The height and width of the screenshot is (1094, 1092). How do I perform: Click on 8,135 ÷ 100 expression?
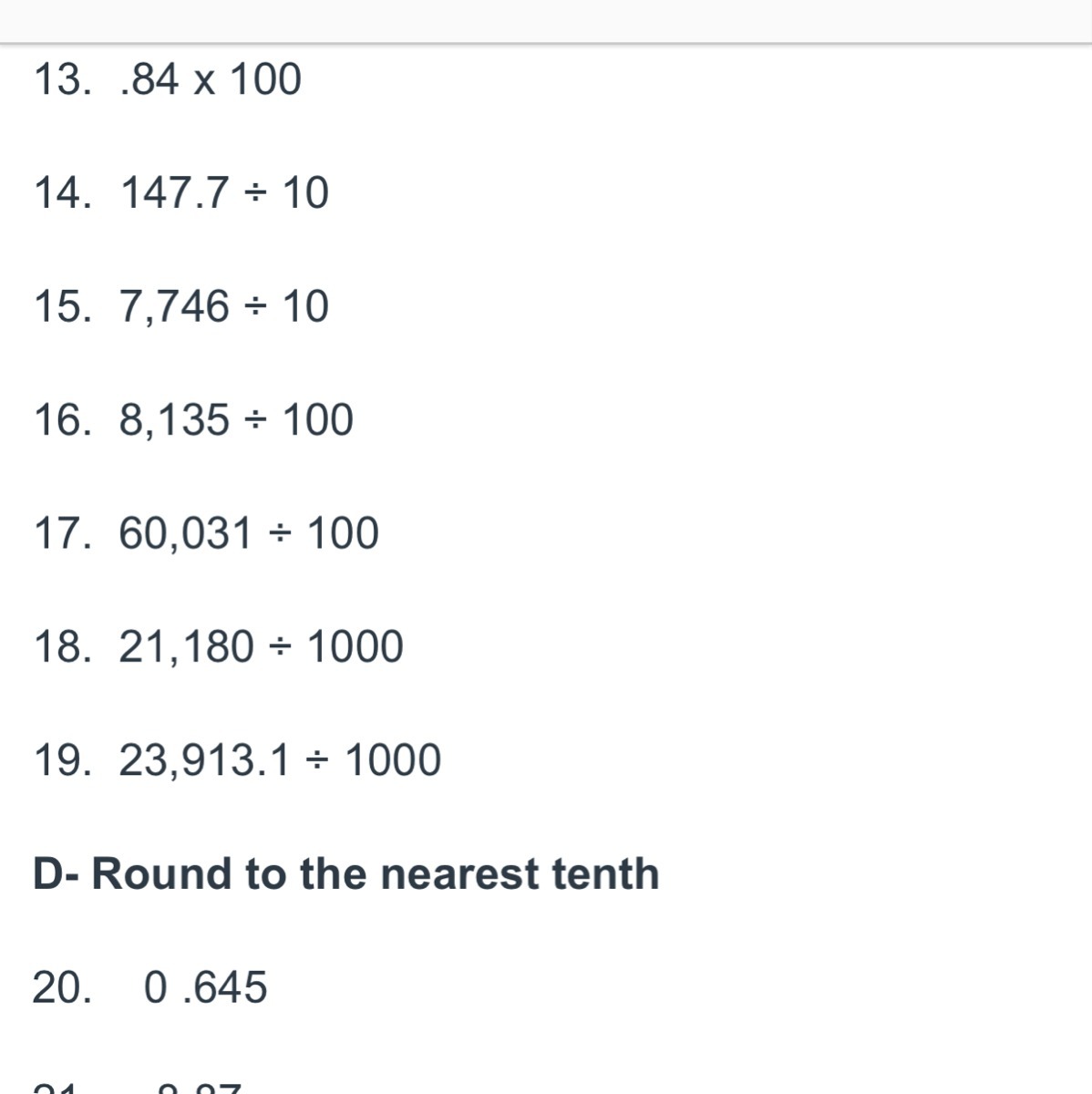(236, 420)
